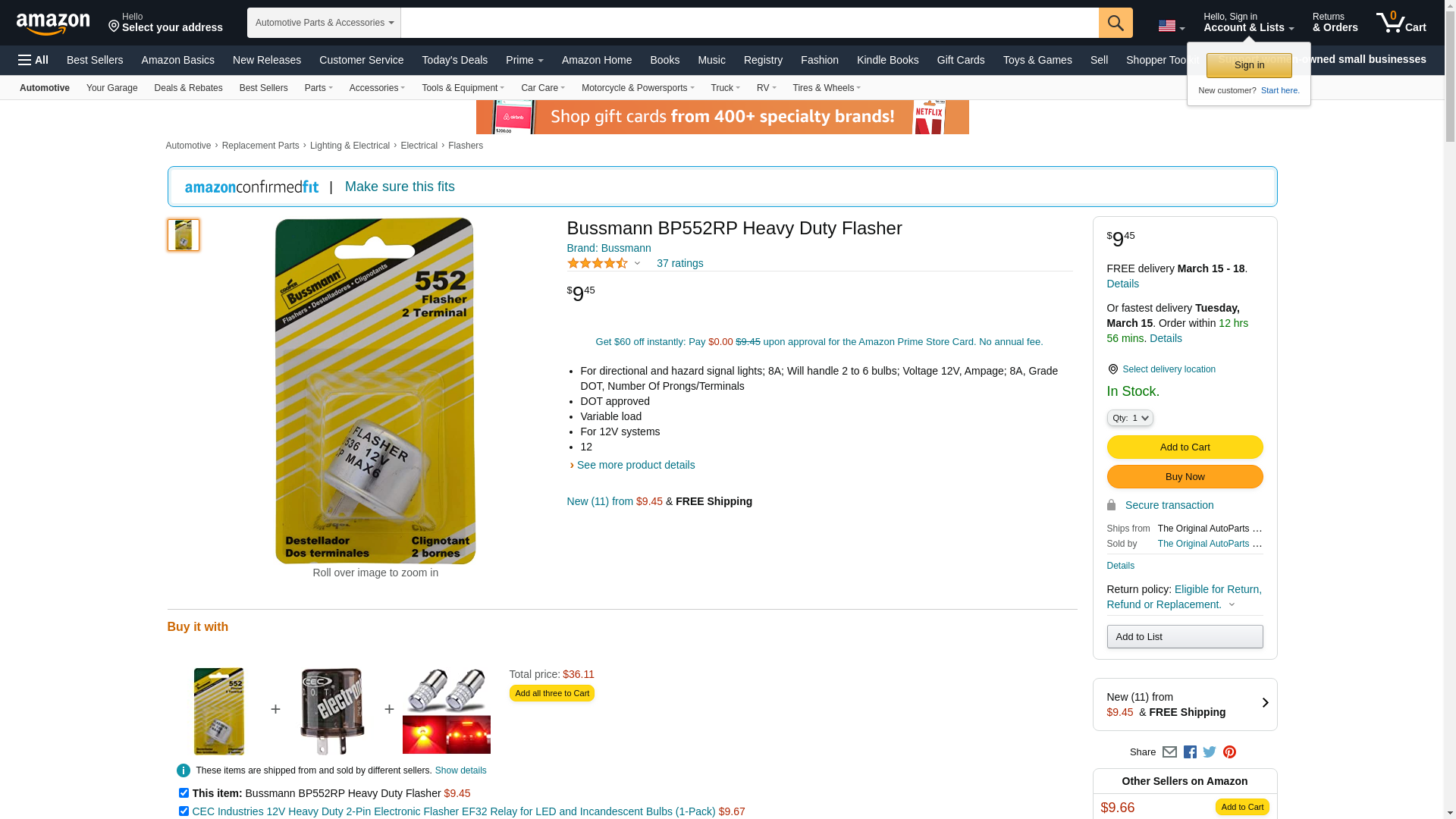Viewport: 1456px width, 819px height.
Task: Open Tools & Equipment submenu
Action: click(463, 88)
